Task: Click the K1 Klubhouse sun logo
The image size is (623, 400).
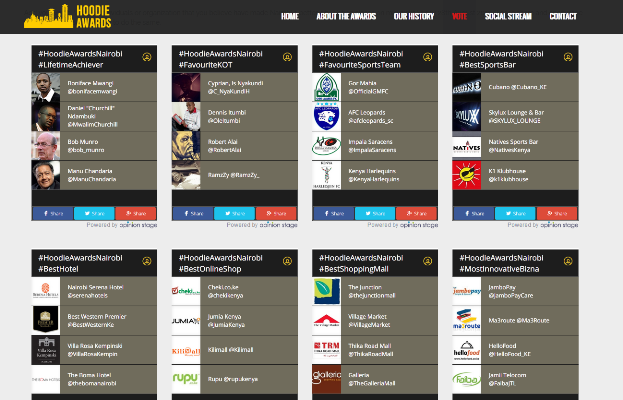Action: tap(467, 175)
